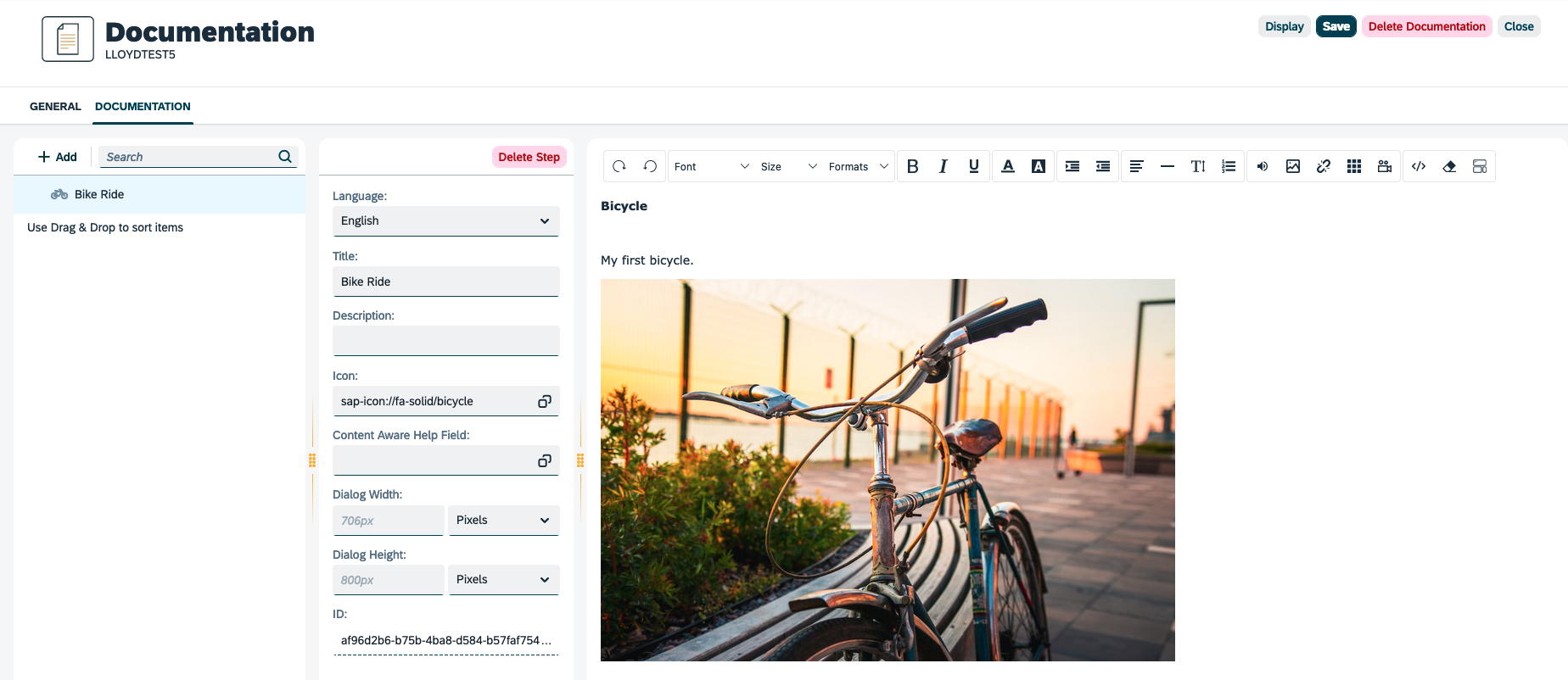Click Delete Step

529,157
